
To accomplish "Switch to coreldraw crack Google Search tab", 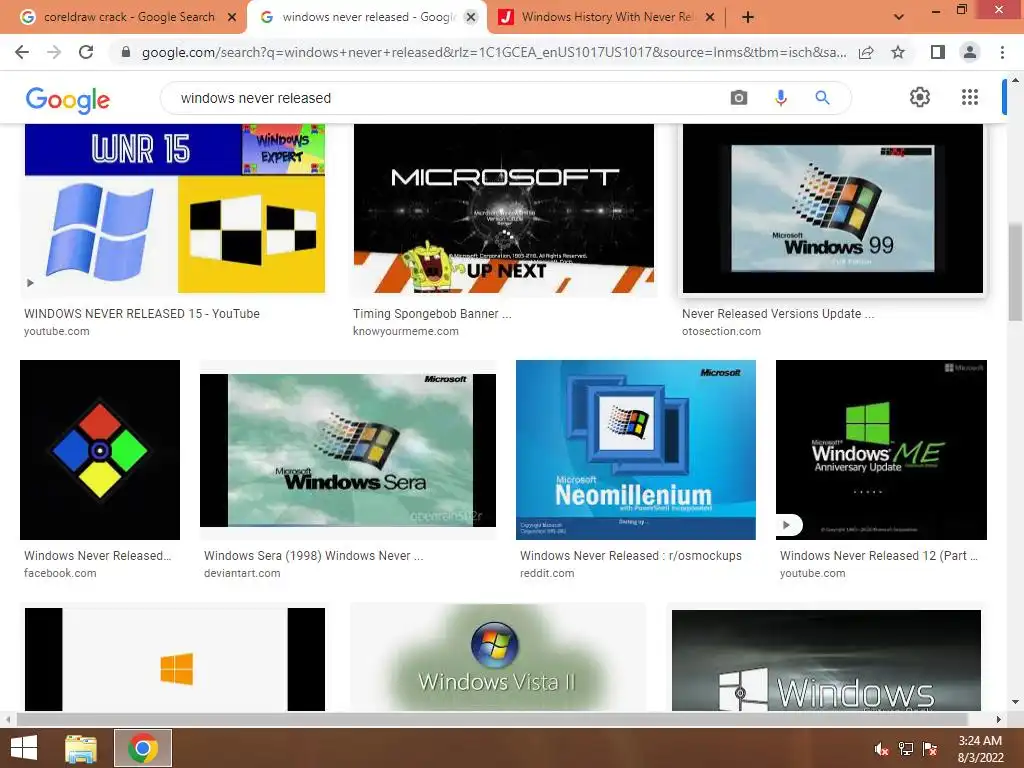I will click(129, 17).
